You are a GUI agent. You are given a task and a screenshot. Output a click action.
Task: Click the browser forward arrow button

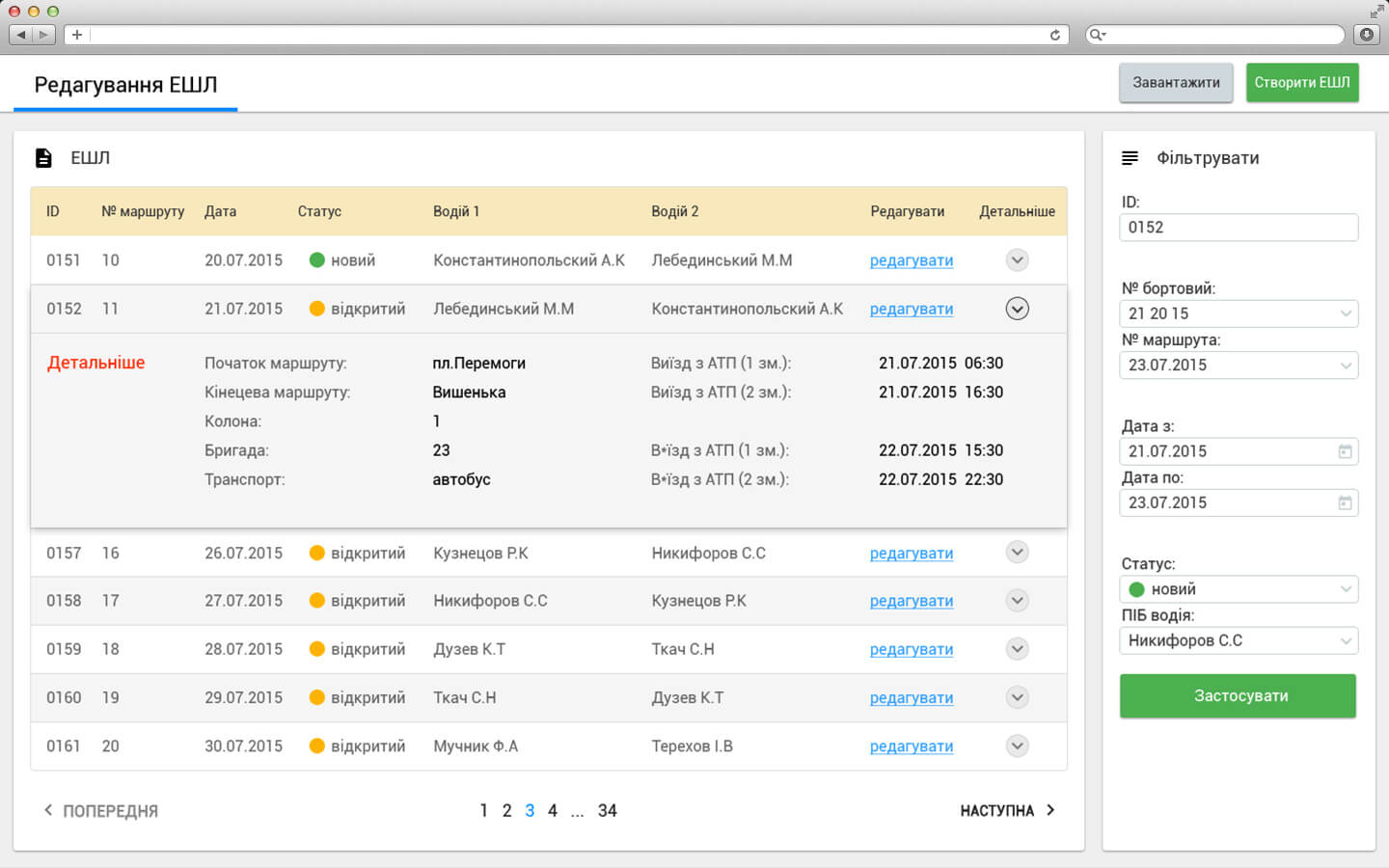pos(44,35)
